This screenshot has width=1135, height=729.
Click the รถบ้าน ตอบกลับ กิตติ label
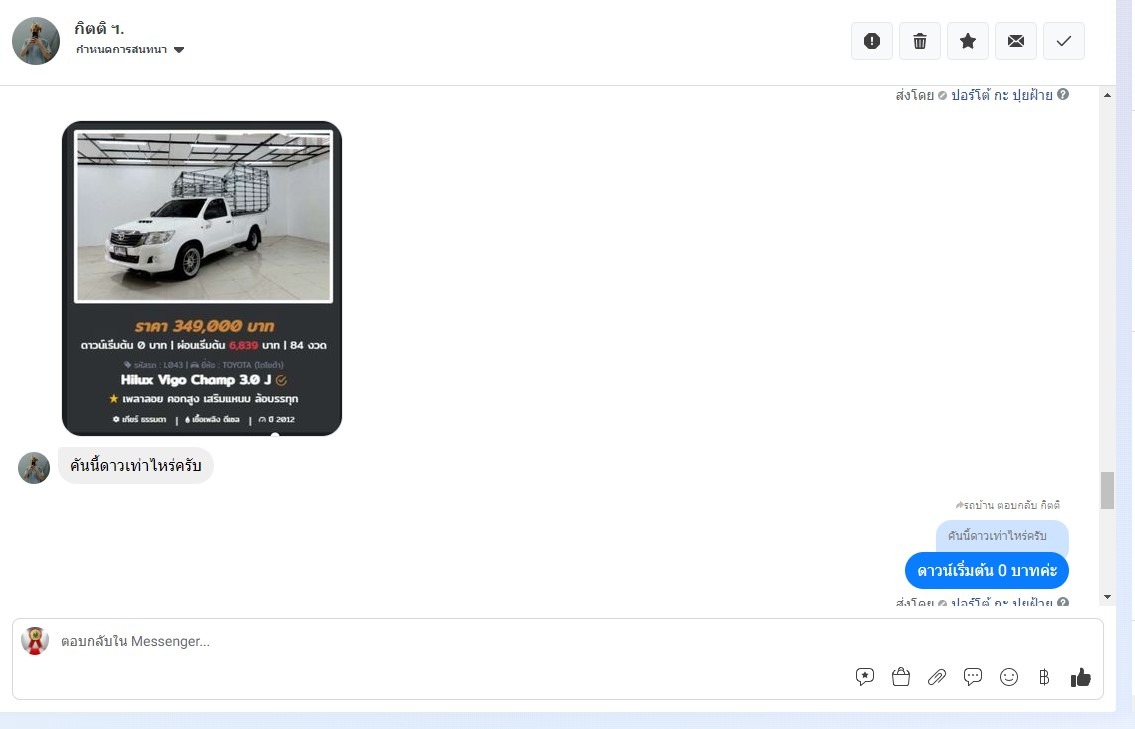click(x=1008, y=505)
